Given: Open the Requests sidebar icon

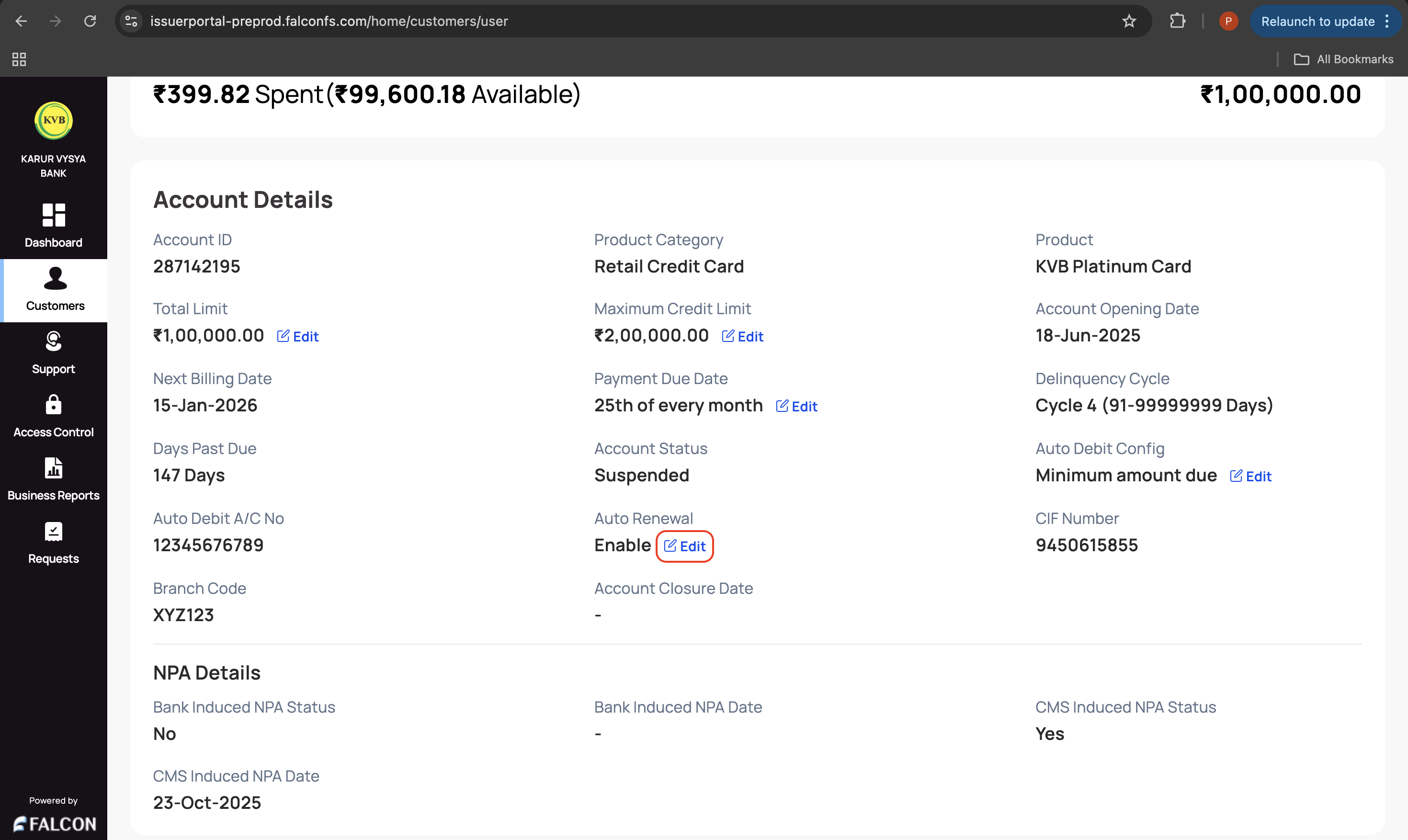Looking at the screenshot, I should click(x=53, y=532).
